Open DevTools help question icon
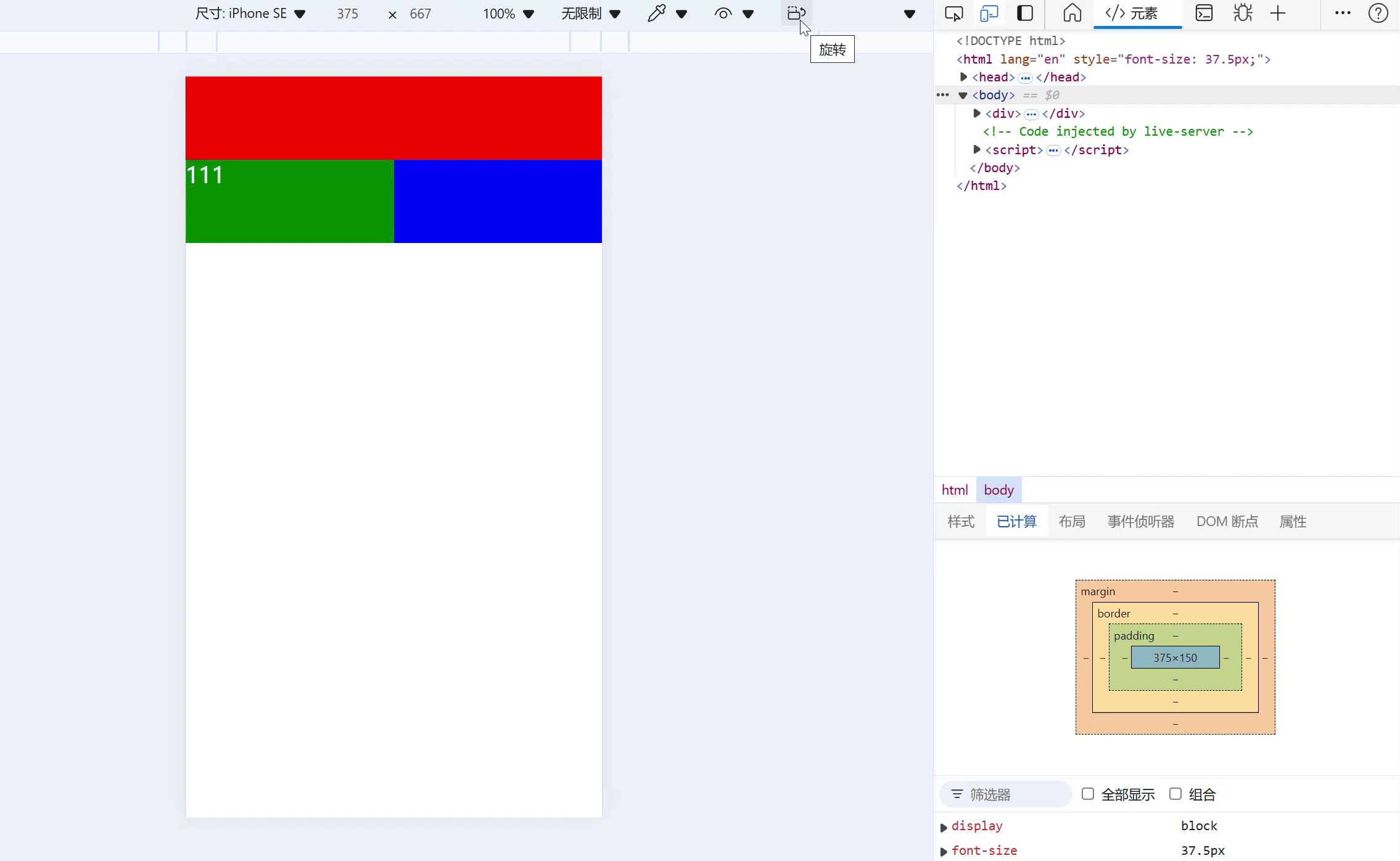The width and height of the screenshot is (1400, 861). pyautogui.click(x=1378, y=13)
